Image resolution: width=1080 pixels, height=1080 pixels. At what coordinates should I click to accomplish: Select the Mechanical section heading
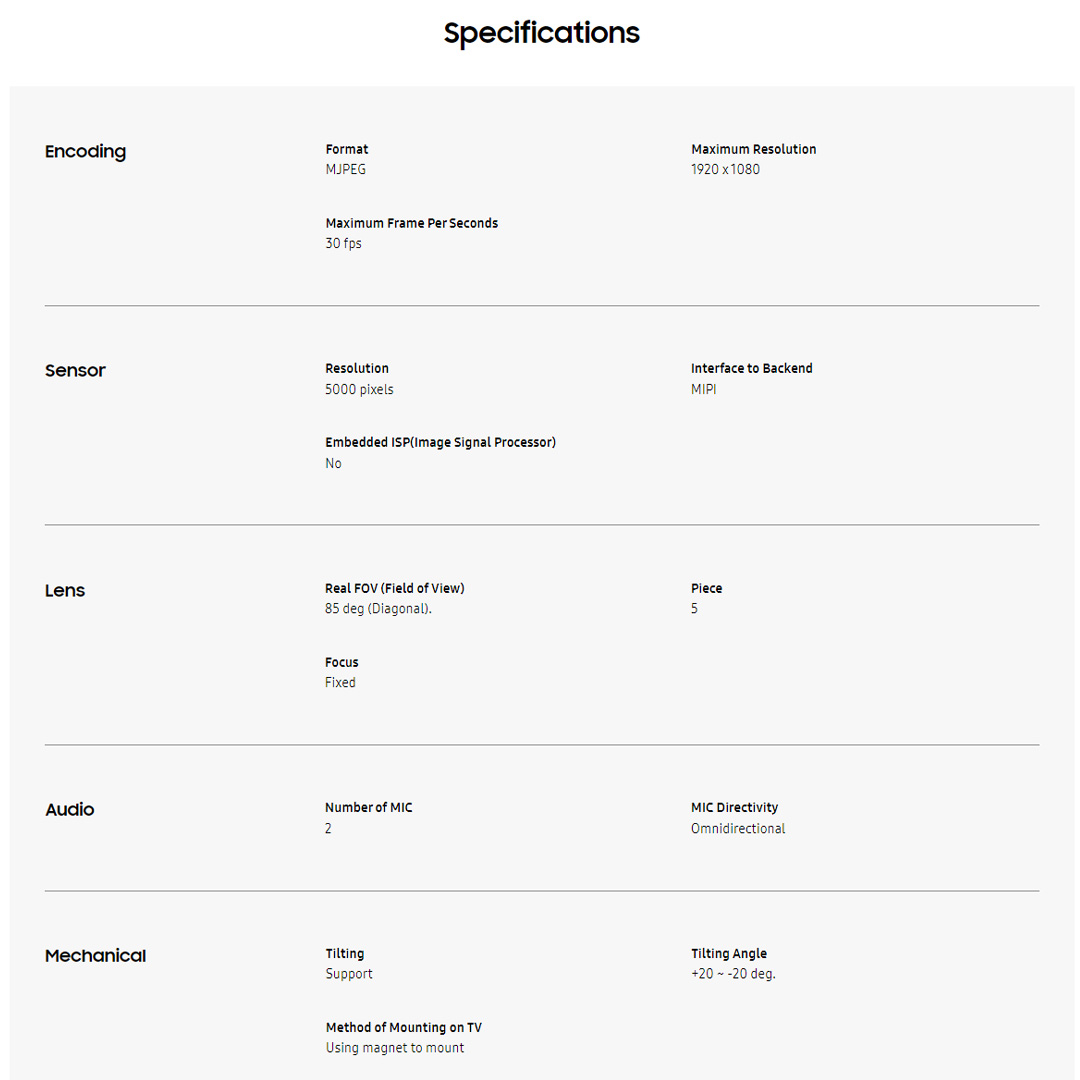click(95, 956)
